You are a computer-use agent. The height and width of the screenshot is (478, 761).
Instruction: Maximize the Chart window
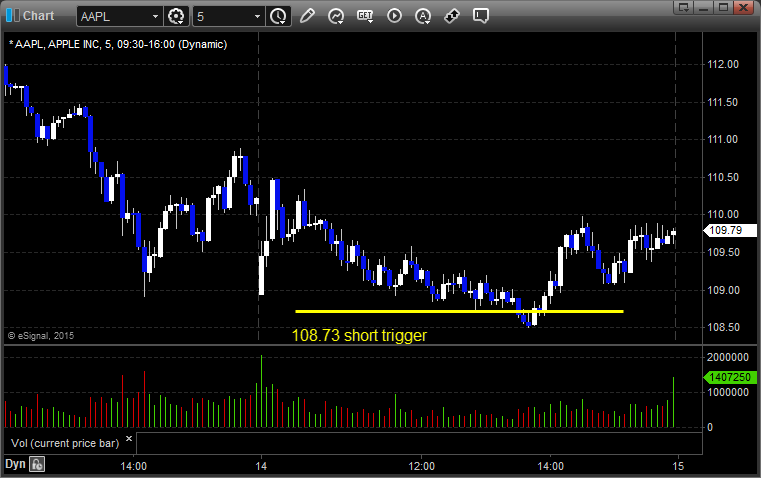click(x=723, y=7)
